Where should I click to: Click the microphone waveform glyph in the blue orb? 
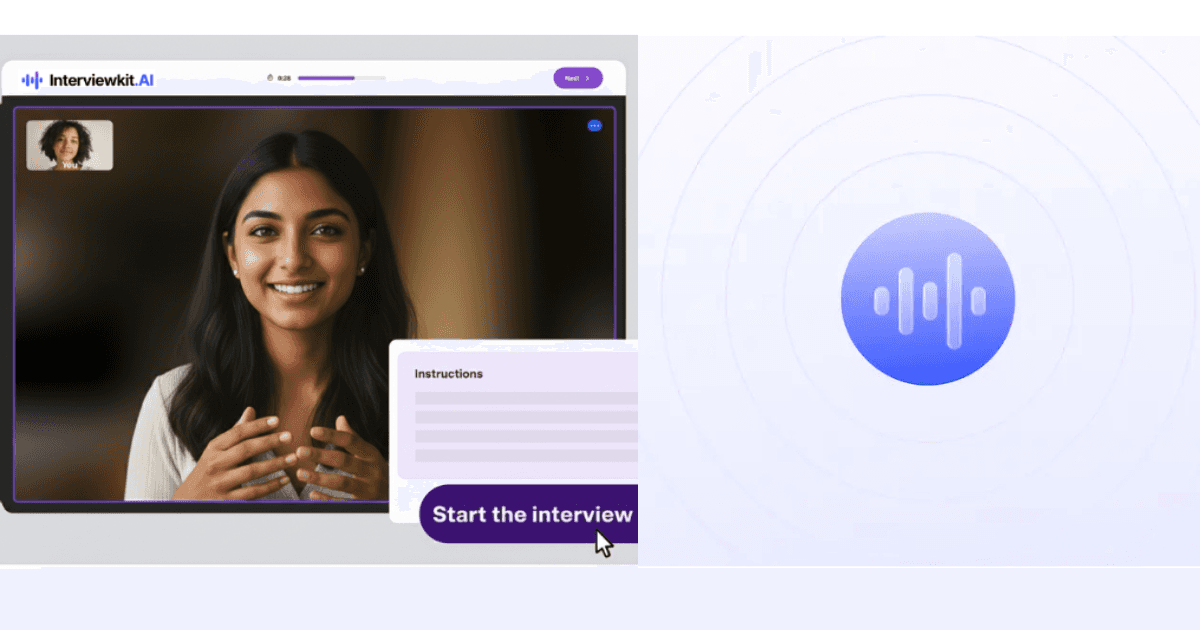click(928, 297)
